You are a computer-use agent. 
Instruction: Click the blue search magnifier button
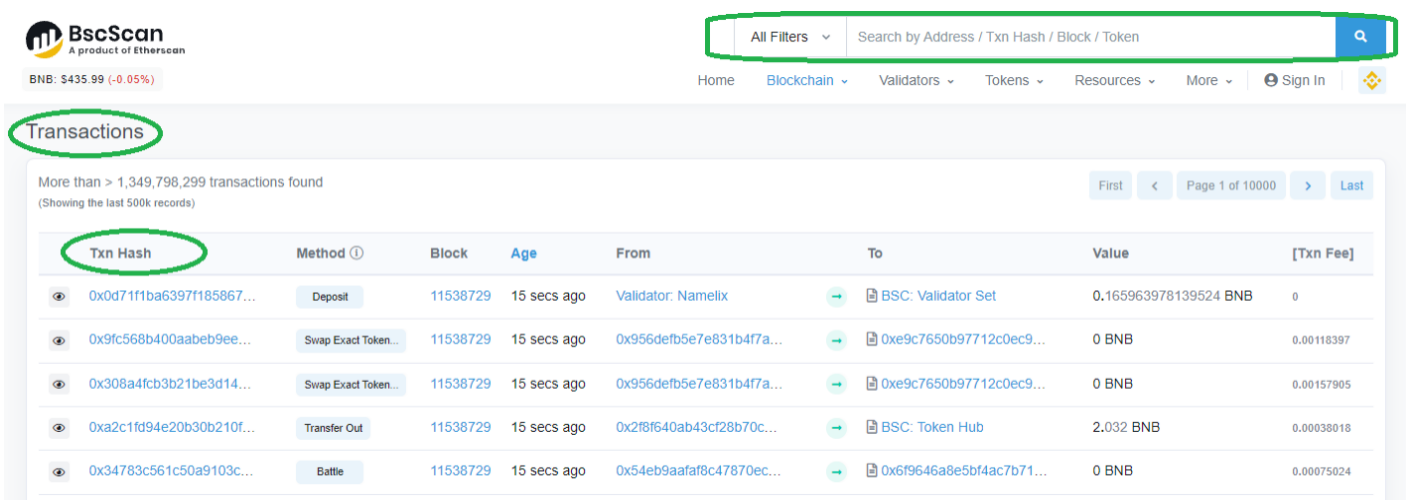pos(1360,37)
